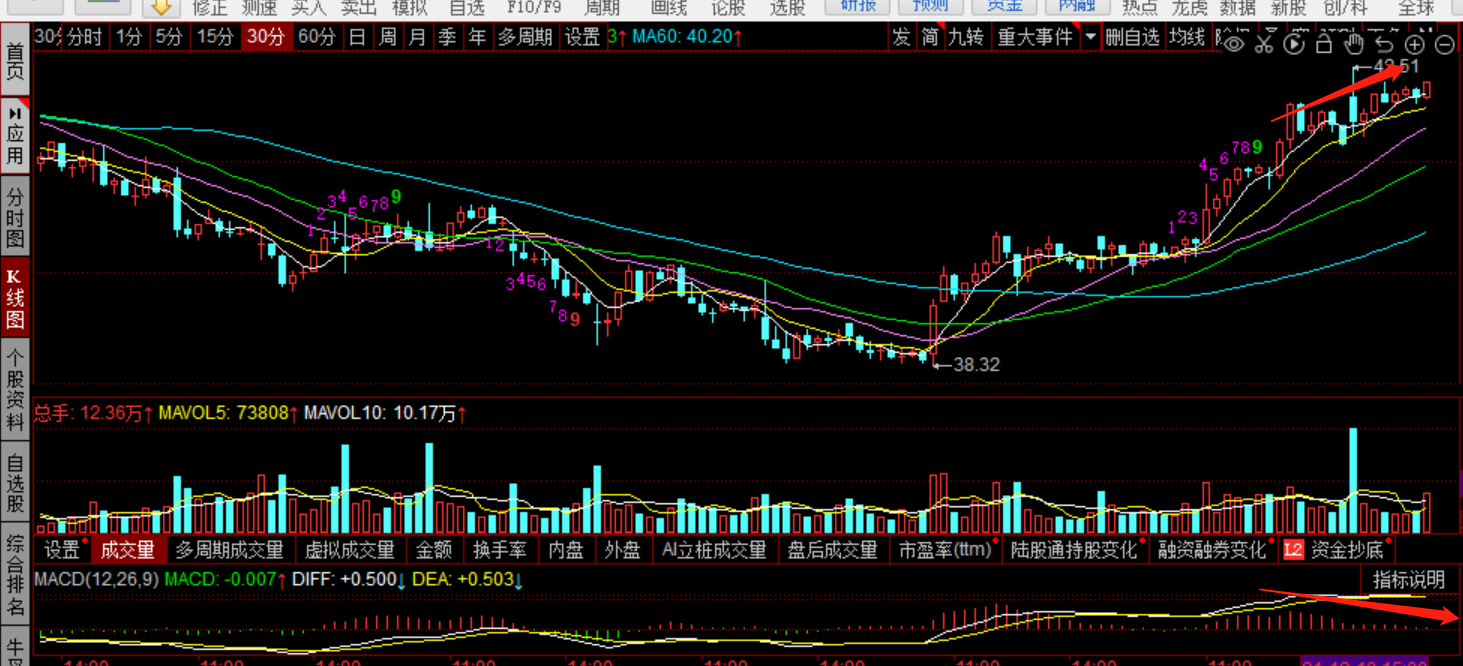The image size is (1463, 666).
Task: Switch to the 月 monthly period tab
Action: click(418, 37)
